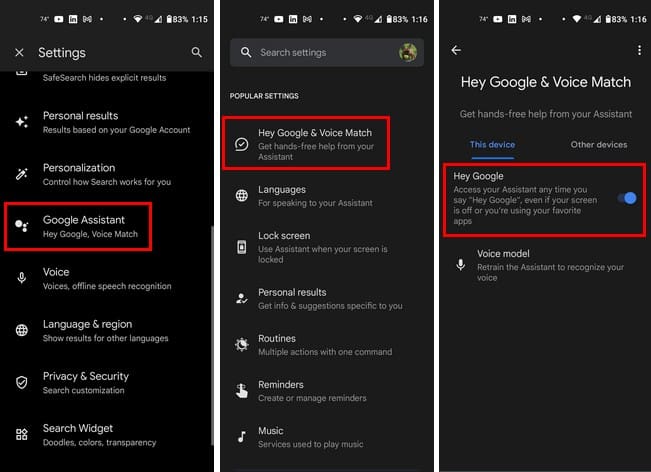The height and width of the screenshot is (472, 651).
Task: Click the Personal results sparkle icon in left panel
Action: [x=22, y=122]
